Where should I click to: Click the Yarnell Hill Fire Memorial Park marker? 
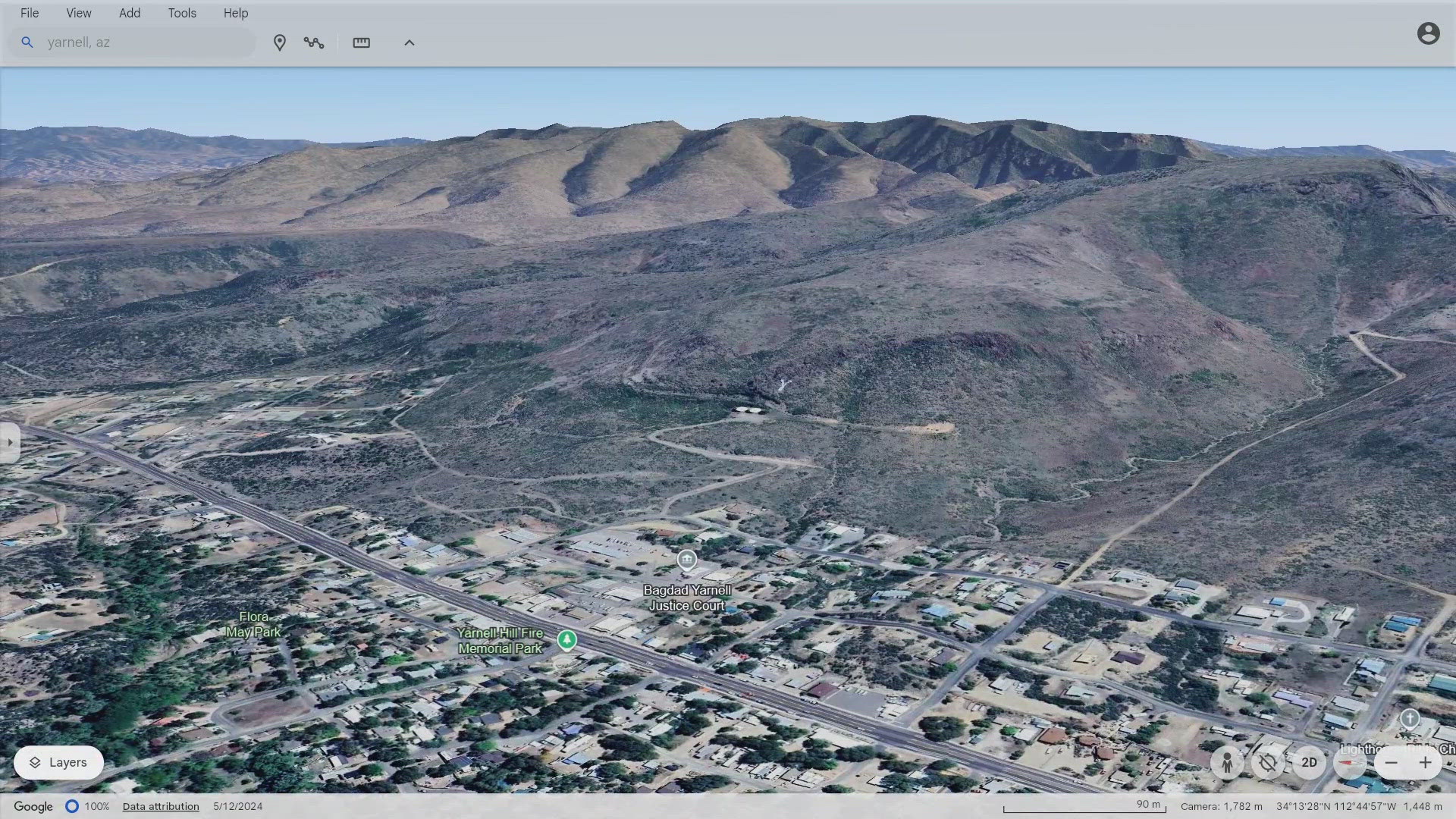click(x=566, y=640)
